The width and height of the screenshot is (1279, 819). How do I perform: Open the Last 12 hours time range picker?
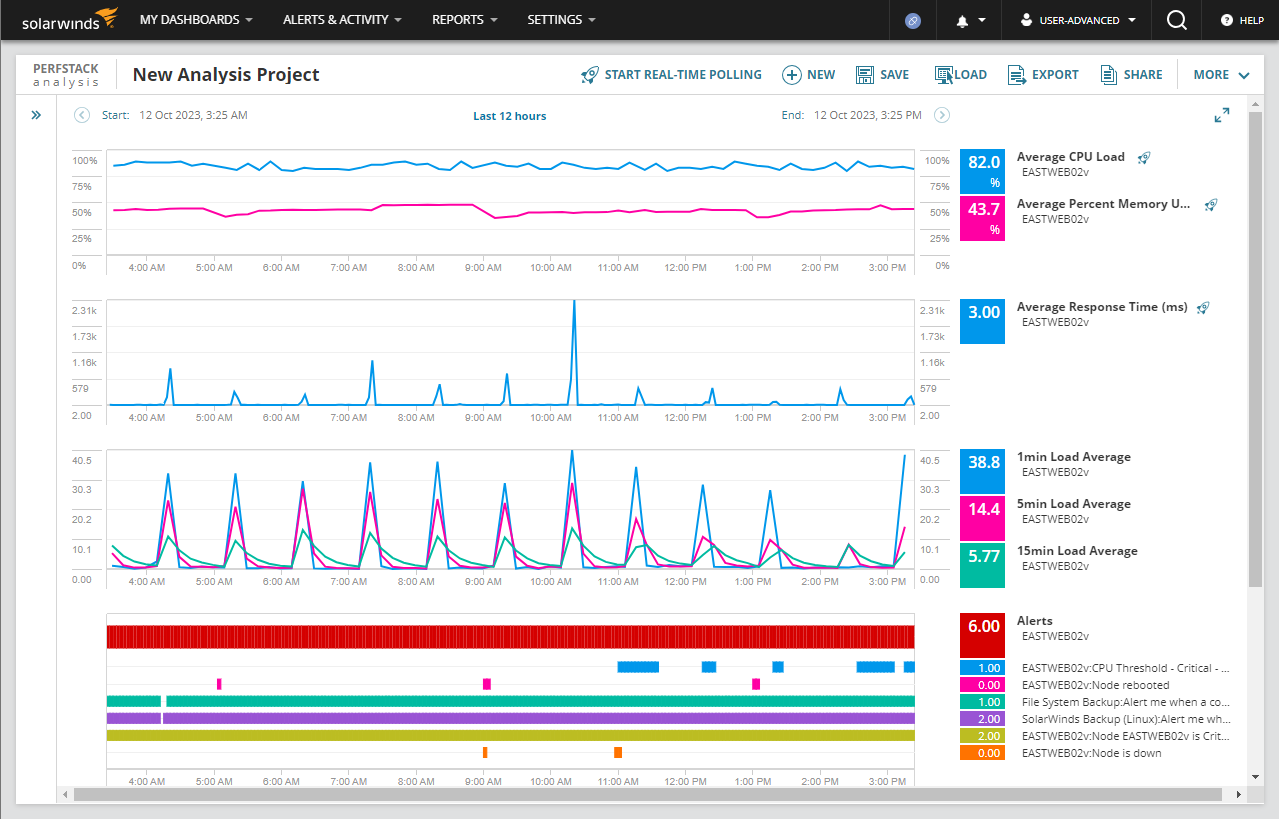click(x=510, y=116)
